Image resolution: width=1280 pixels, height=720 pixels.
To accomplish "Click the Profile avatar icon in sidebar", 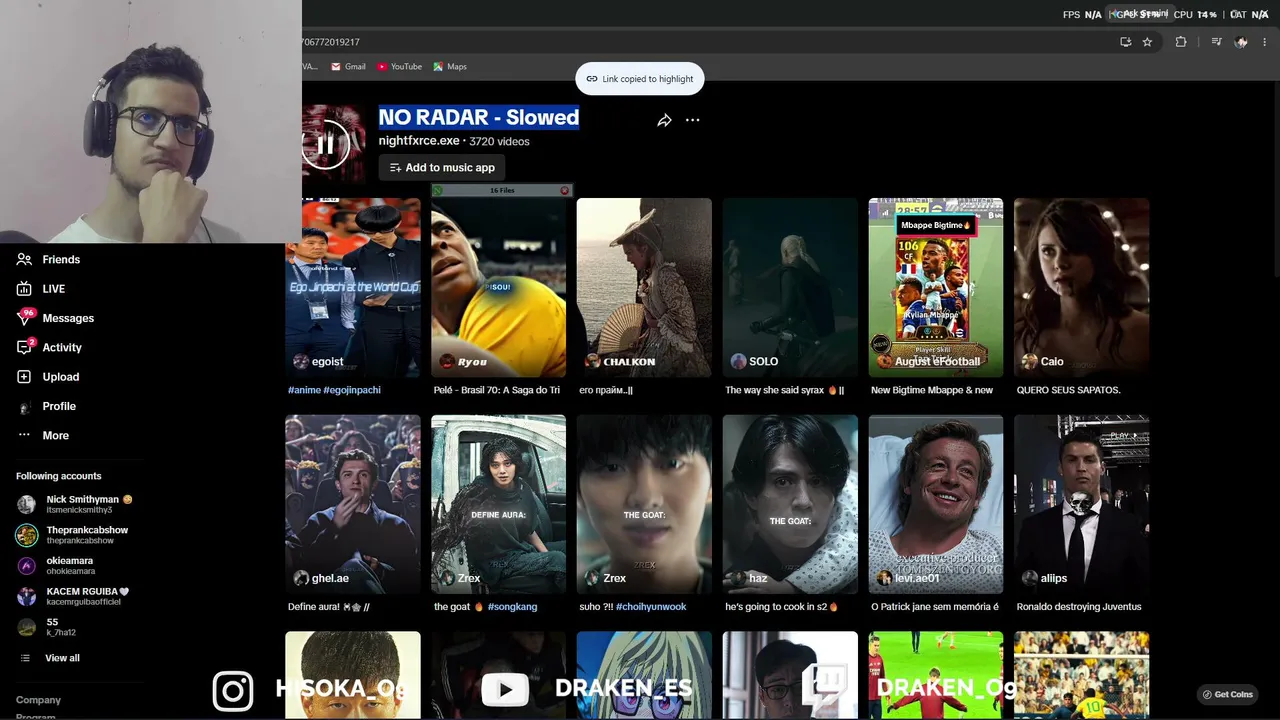I will (x=24, y=407).
